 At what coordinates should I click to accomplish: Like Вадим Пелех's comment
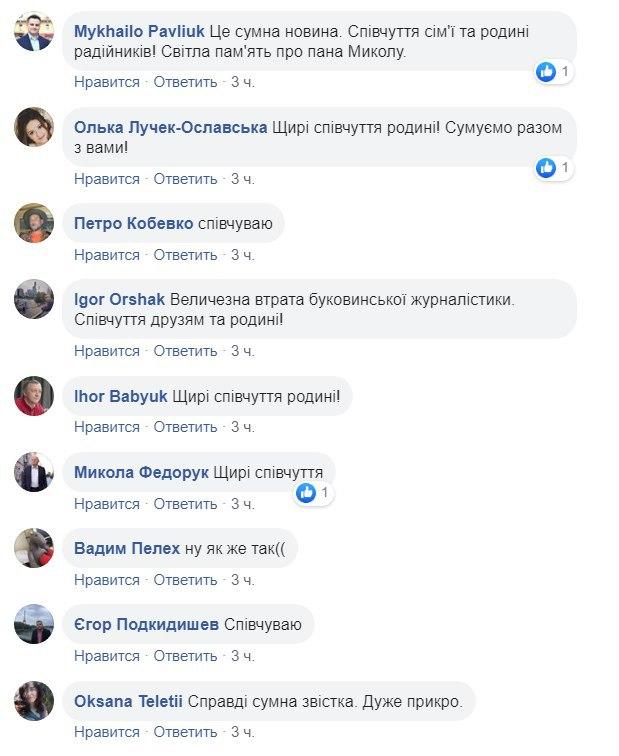pyautogui.click(x=107, y=579)
